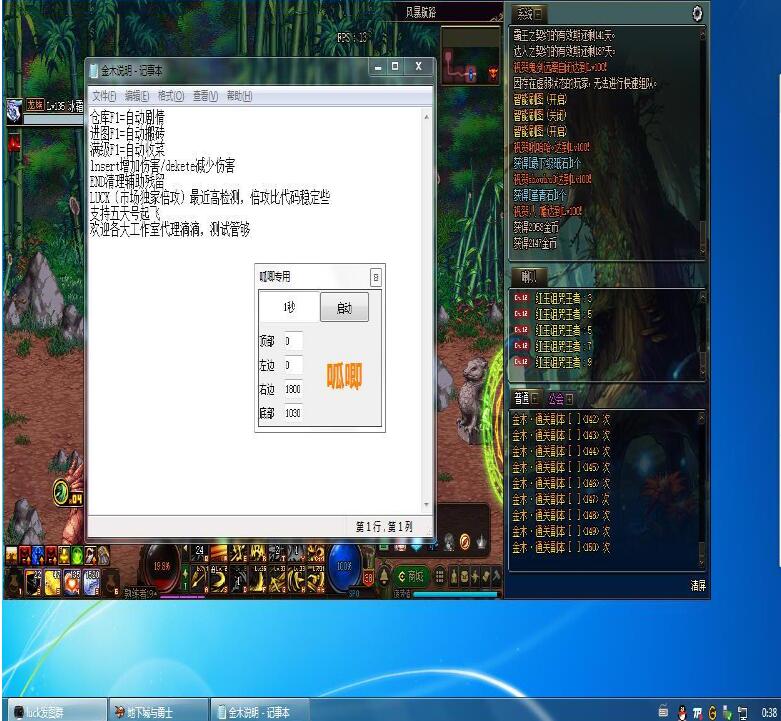Click the dungeon minimap thumbnail

[x=471, y=55]
